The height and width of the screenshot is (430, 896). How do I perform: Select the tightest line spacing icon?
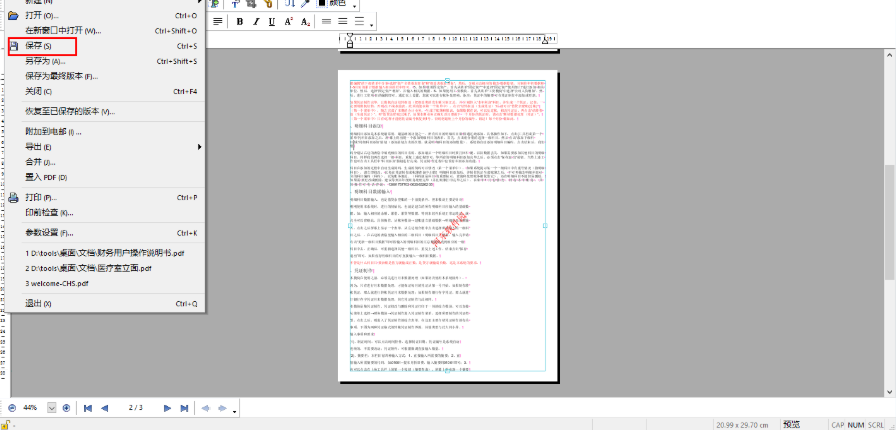coord(326,22)
